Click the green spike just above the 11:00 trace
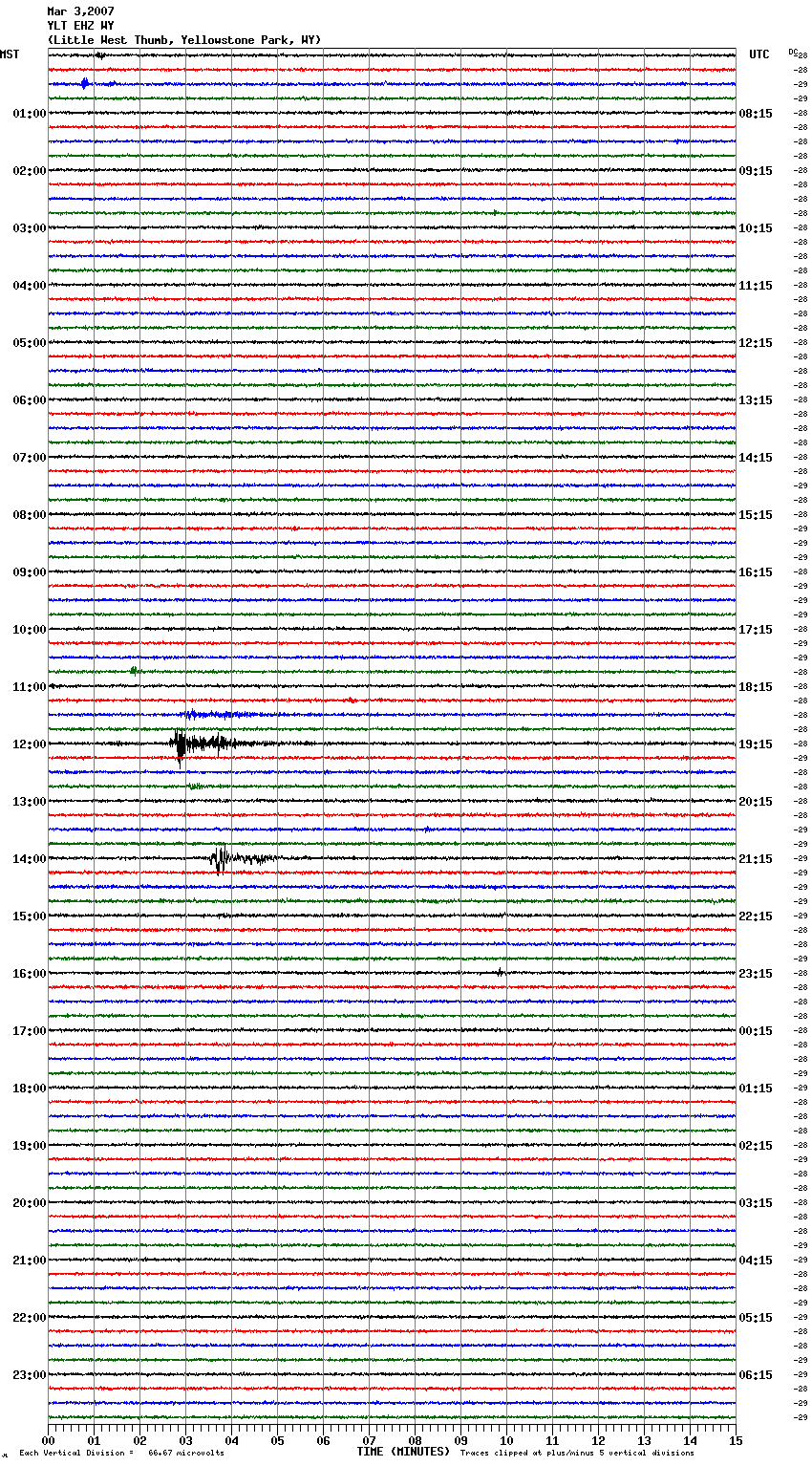Viewport: 812px width, 1466px height. pyautogui.click(x=134, y=671)
